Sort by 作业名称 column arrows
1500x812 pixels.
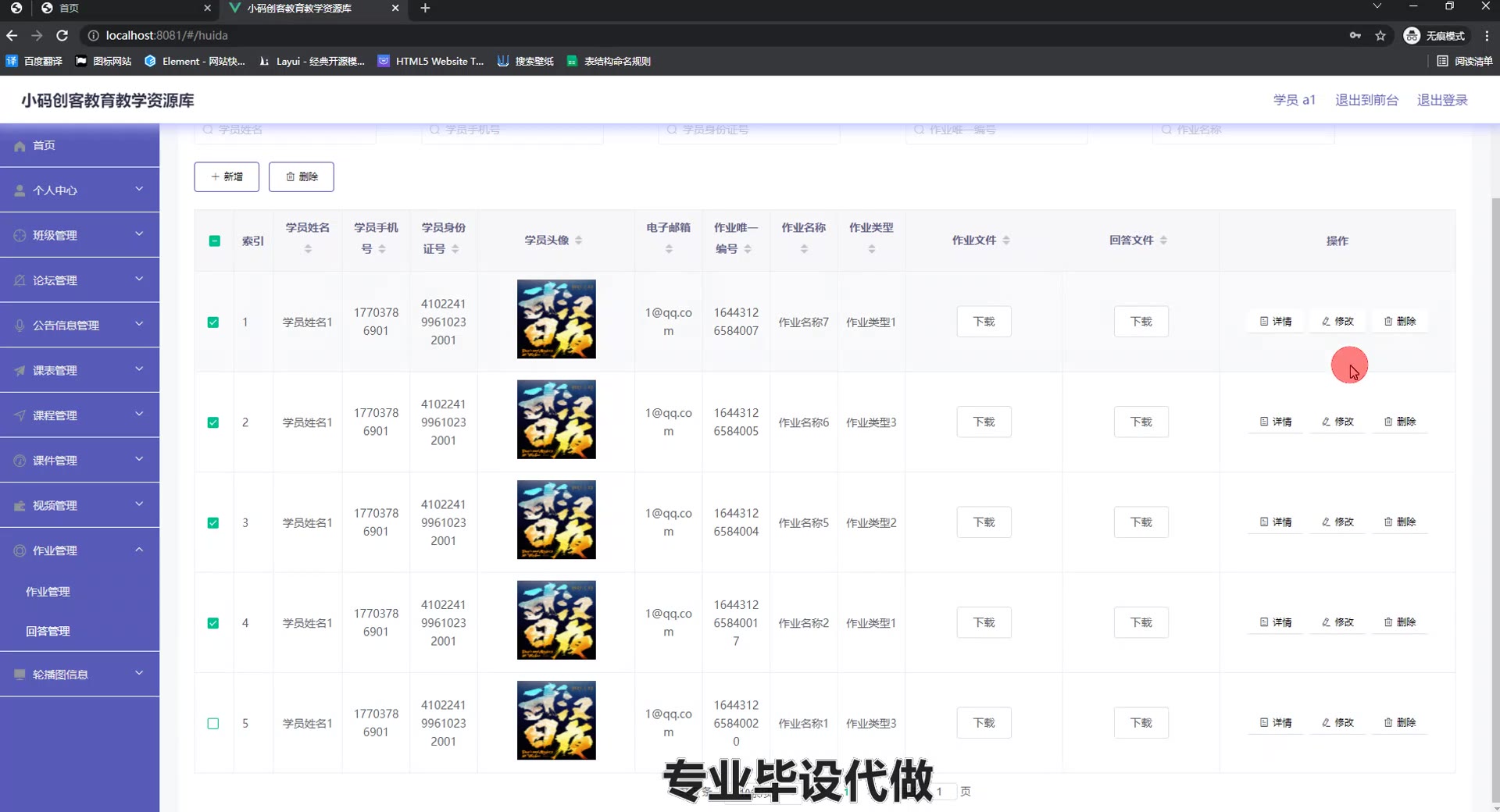click(804, 249)
